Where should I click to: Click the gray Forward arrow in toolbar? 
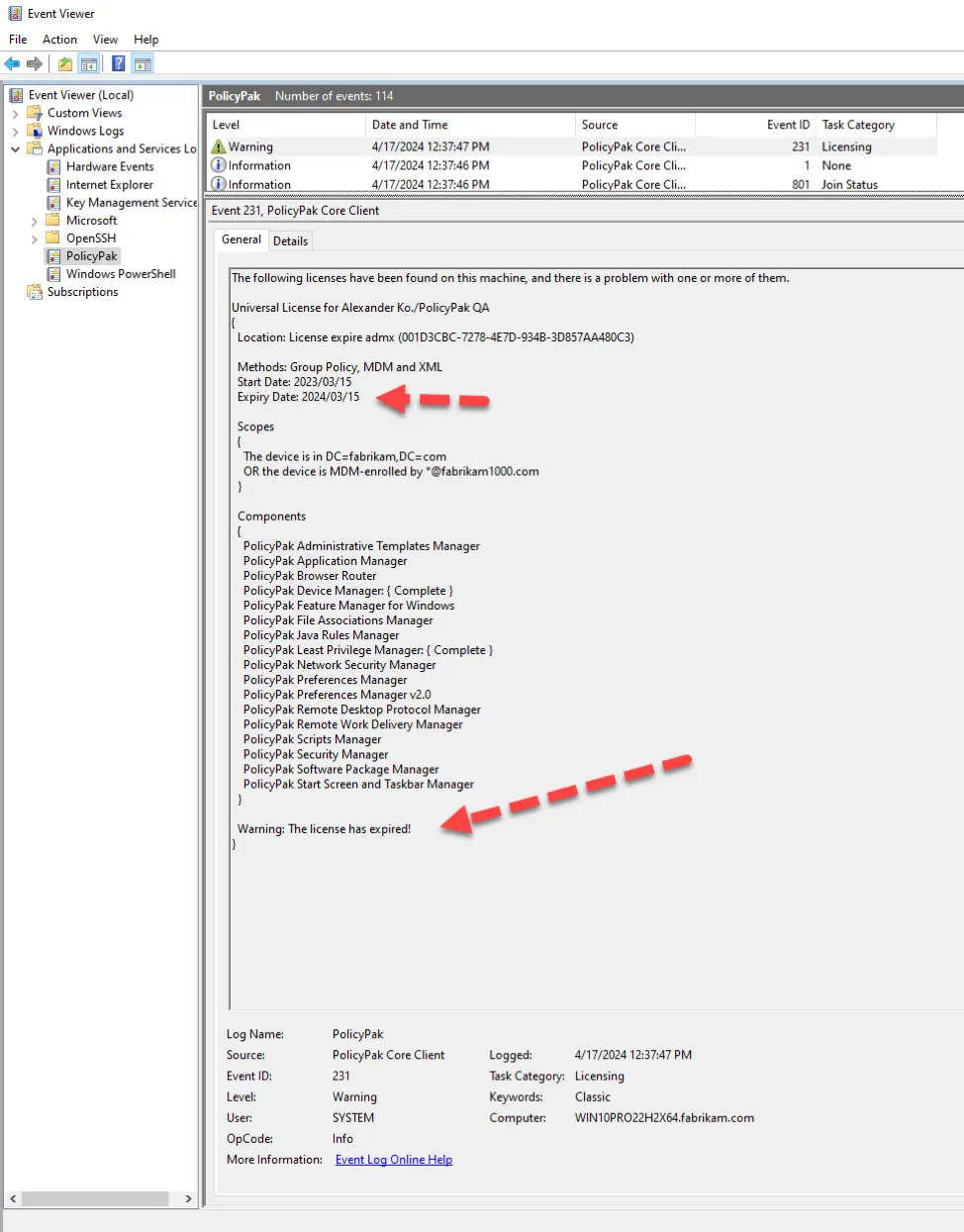coord(35,64)
